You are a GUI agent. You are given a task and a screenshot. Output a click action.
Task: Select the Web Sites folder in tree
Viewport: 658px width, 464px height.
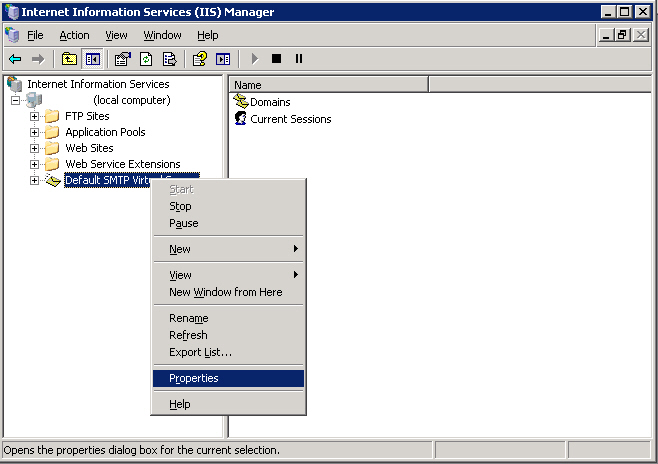click(x=89, y=148)
